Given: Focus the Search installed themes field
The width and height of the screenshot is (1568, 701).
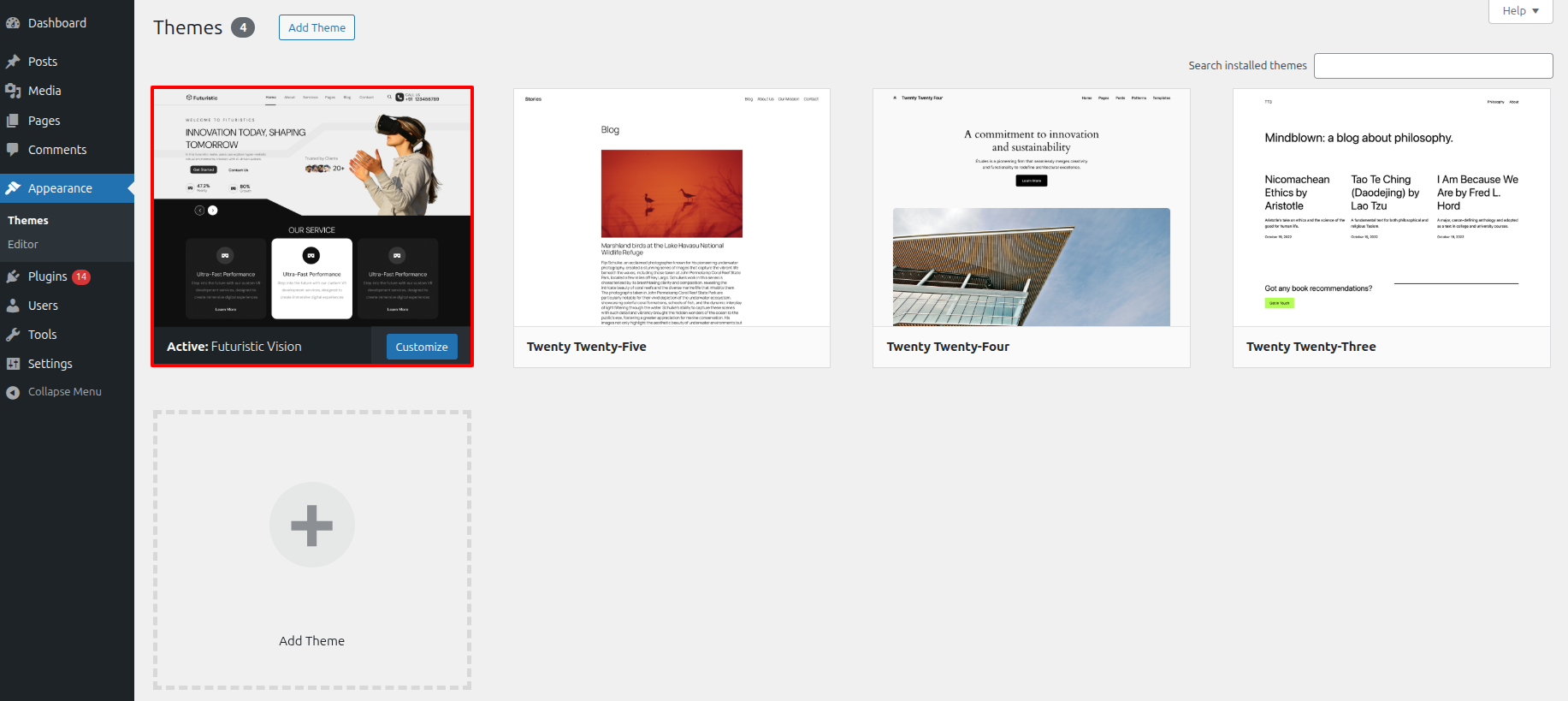Looking at the screenshot, I should pos(1433,66).
